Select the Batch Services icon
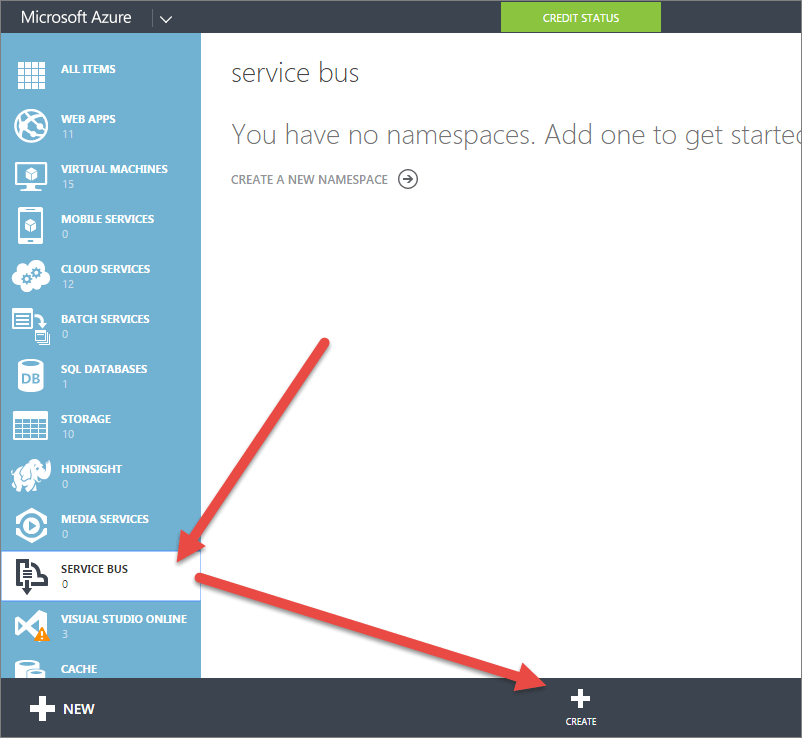Screen dimensions: 802x738 [x=31, y=326]
